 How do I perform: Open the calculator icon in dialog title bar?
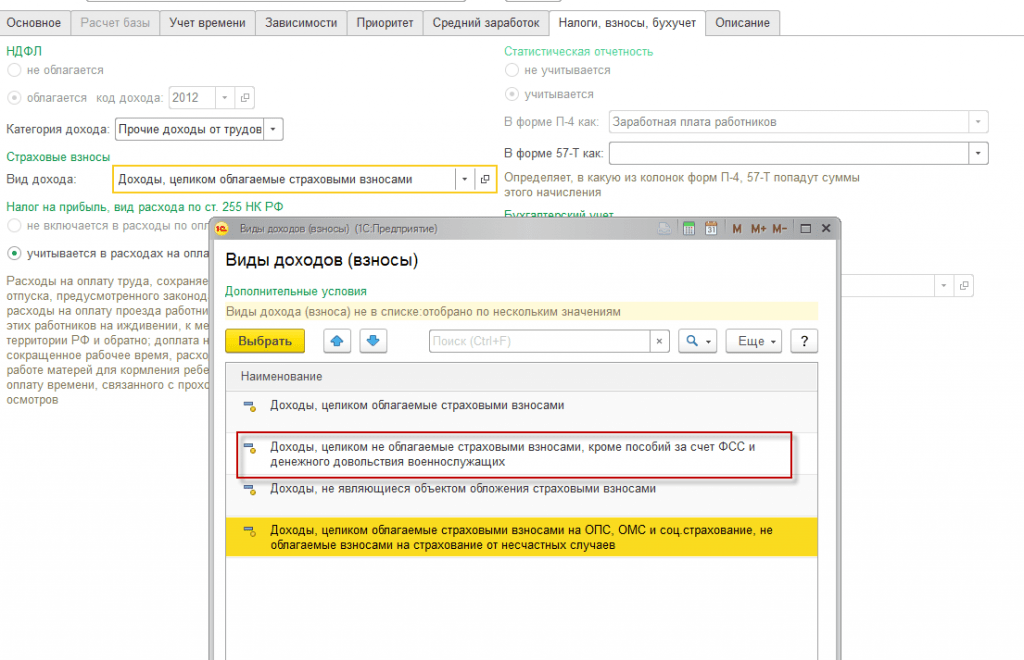tap(688, 229)
